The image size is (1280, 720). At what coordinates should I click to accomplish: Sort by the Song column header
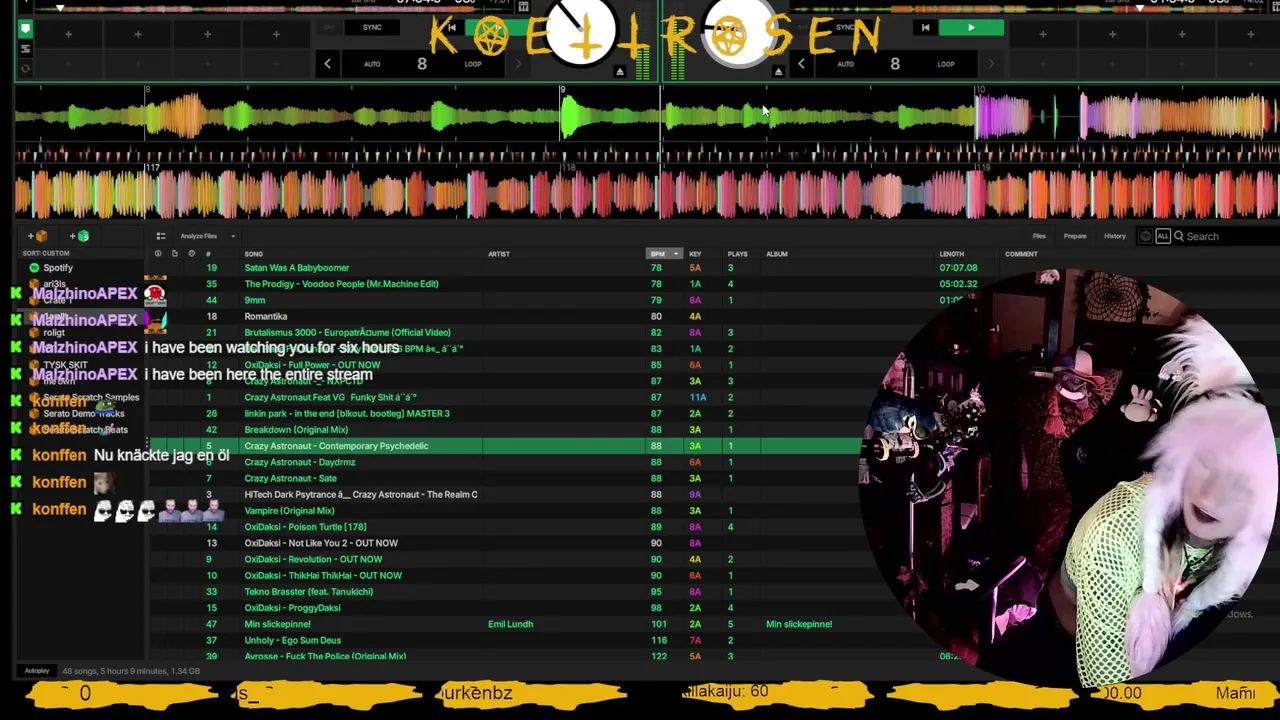pos(253,254)
